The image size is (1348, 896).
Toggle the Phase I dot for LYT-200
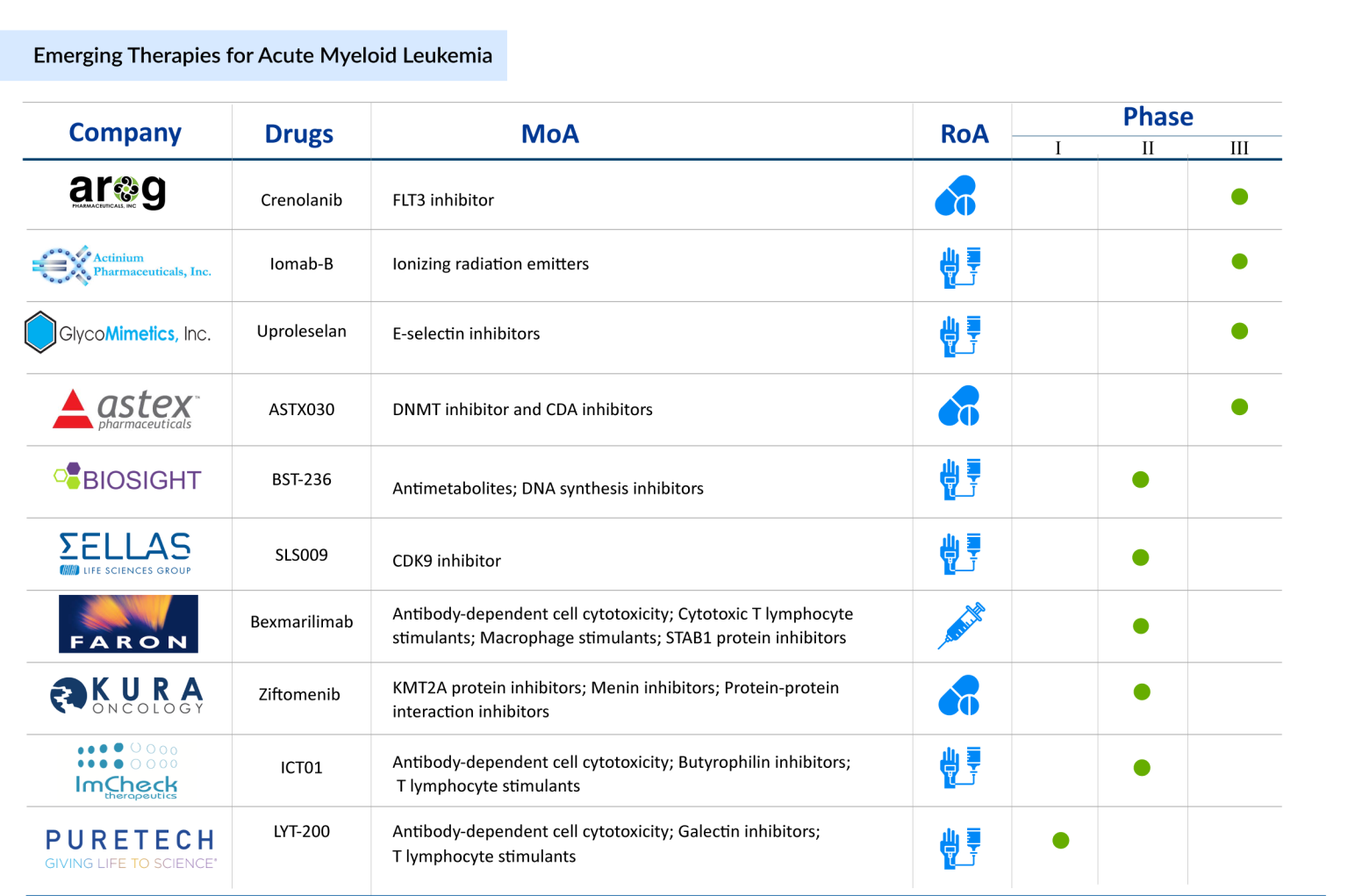(1060, 840)
